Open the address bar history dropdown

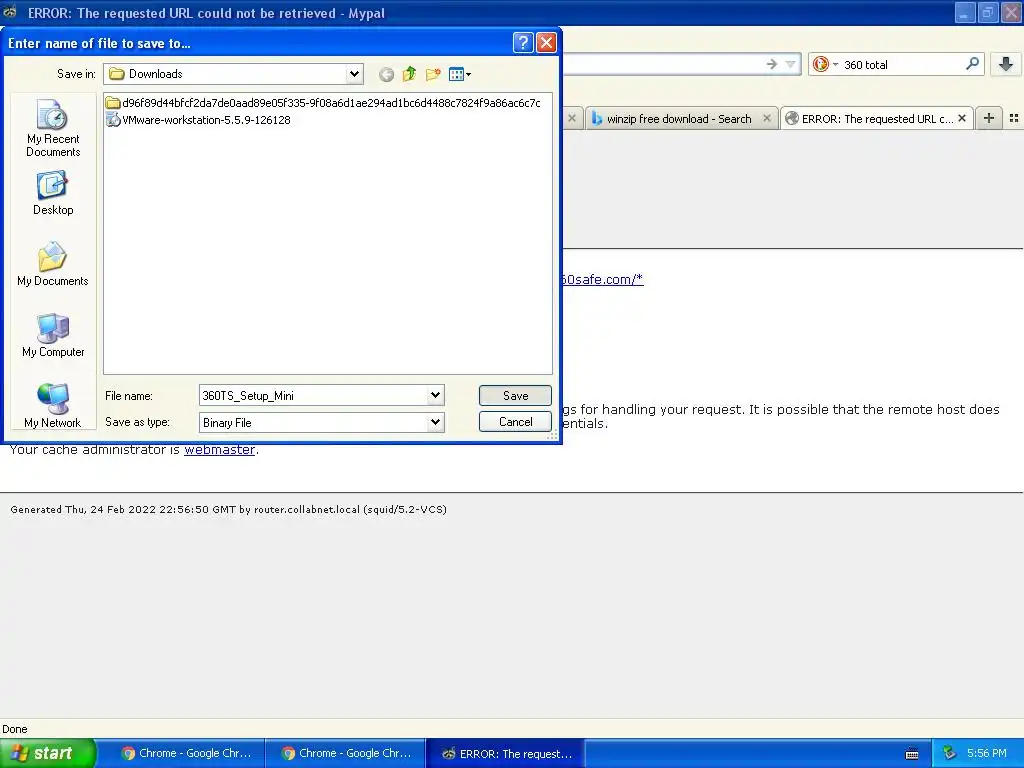[790, 64]
